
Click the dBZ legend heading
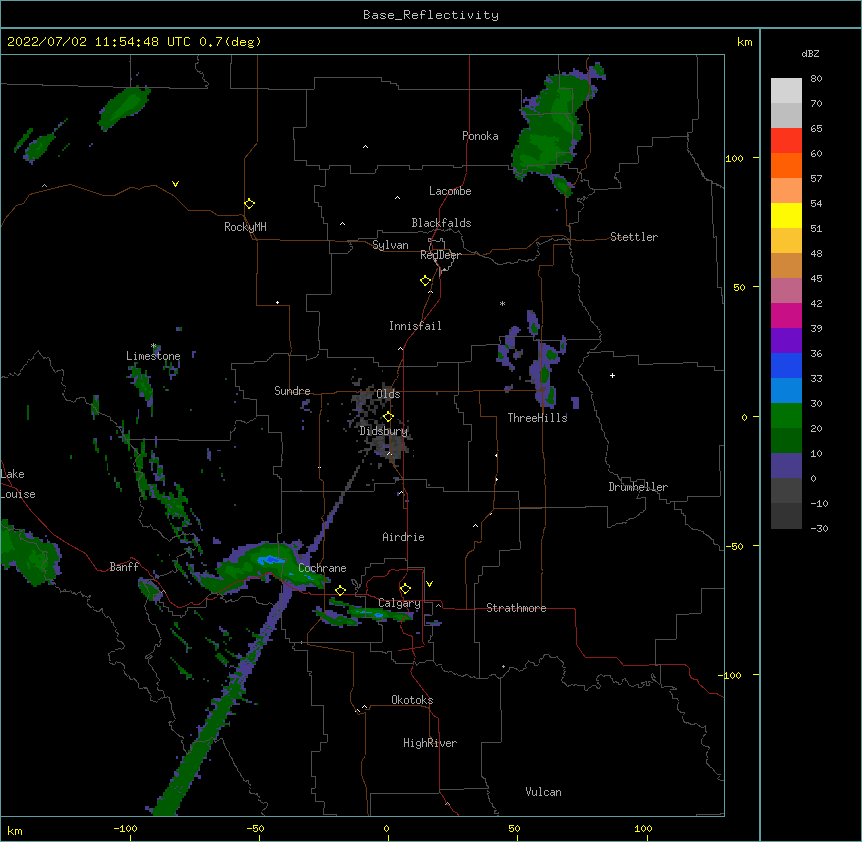pos(810,54)
